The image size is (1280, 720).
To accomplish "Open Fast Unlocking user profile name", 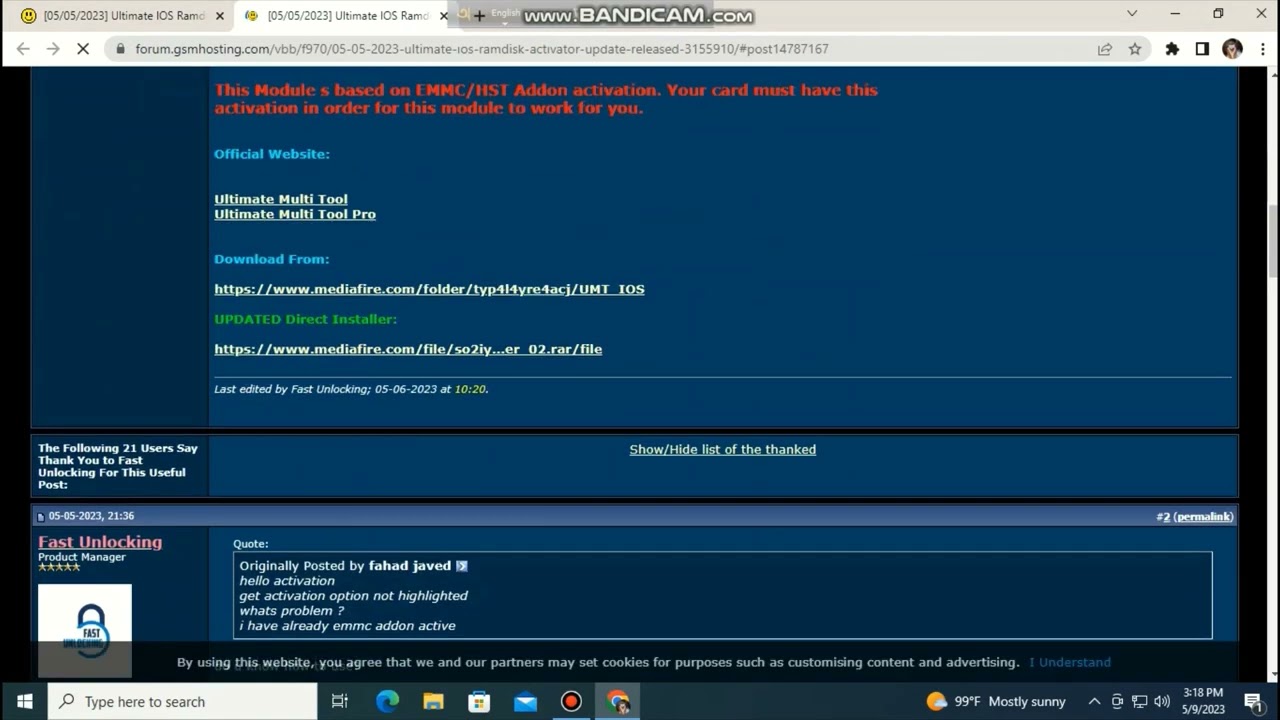I will 100,542.
